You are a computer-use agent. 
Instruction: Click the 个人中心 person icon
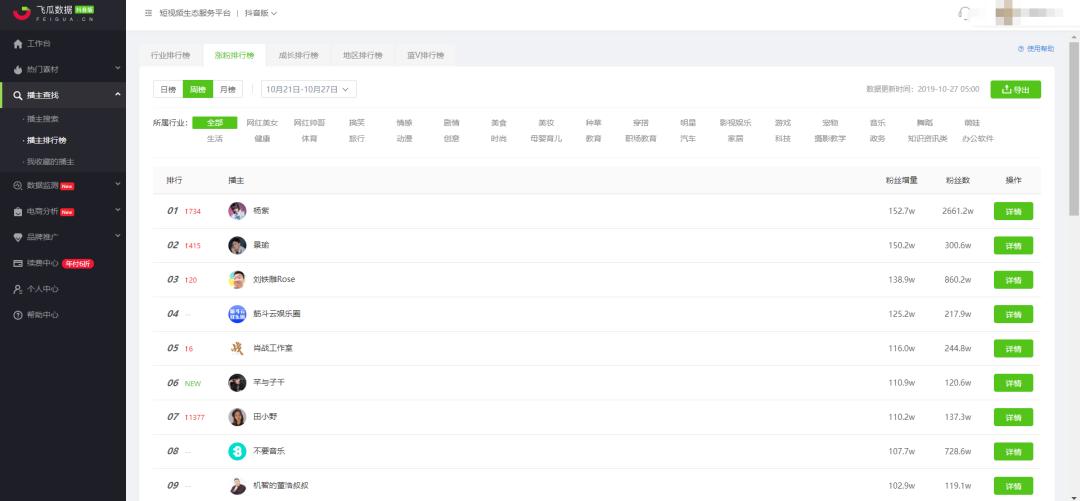[18, 289]
